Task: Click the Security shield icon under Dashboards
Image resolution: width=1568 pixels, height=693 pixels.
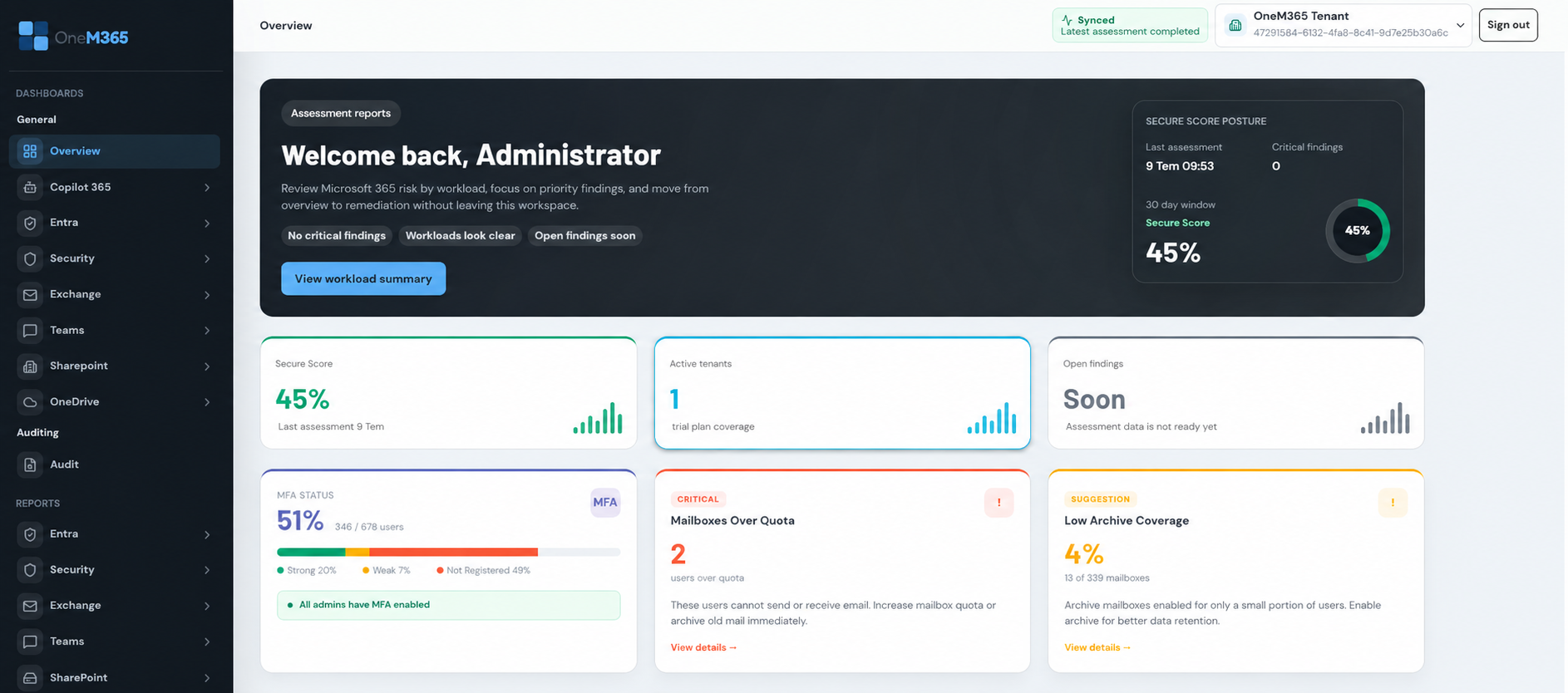Action: [x=30, y=258]
